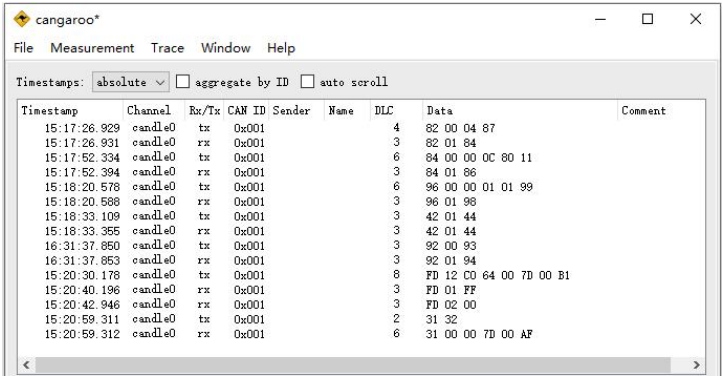The height and width of the screenshot is (379, 723).
Task: Open the Window menu
Action: point(225,48)
